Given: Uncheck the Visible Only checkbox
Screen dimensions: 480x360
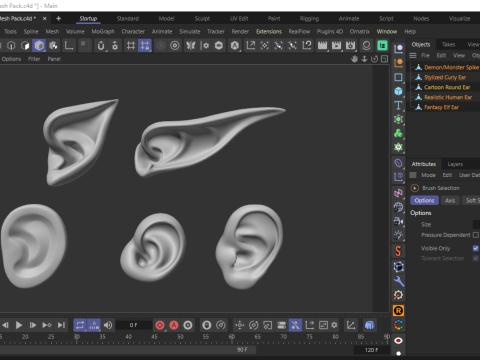Looking at the screenshot, I should [x=476, y=248].
